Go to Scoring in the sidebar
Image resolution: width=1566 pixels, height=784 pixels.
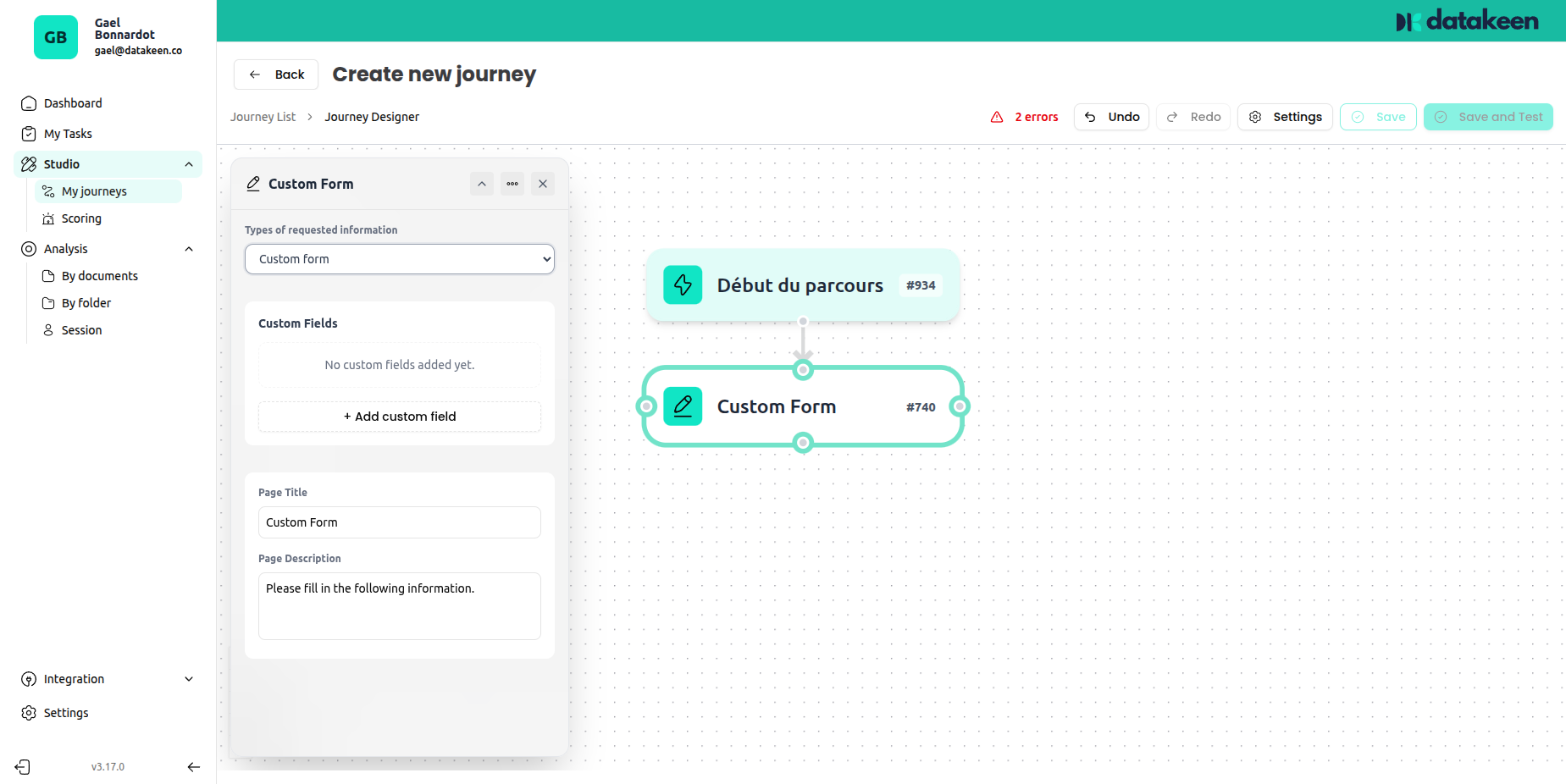[81, 218]
